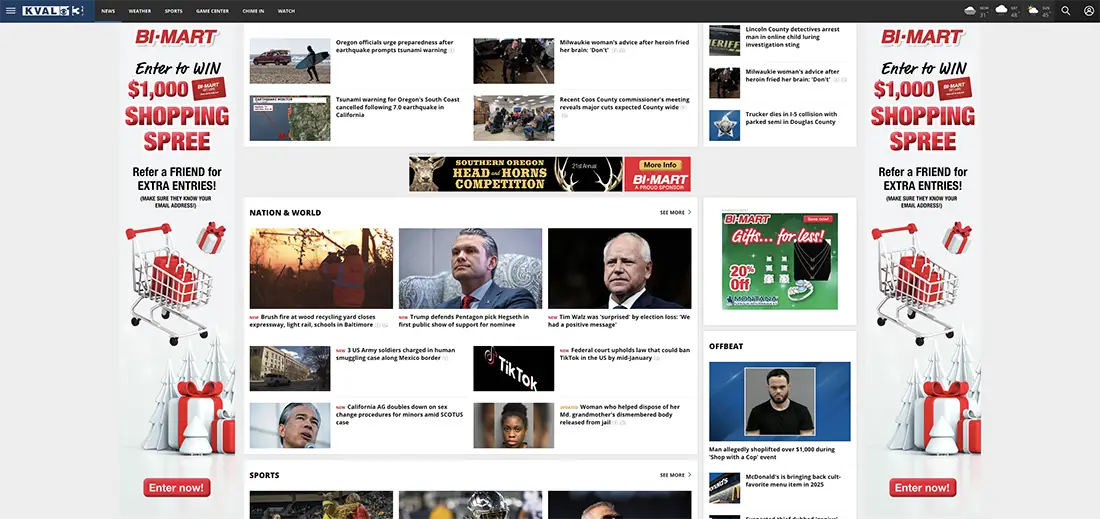This screenshot has width=1100, height=519.
Task: Open the Sports menu item
Action: coord(173,11)
